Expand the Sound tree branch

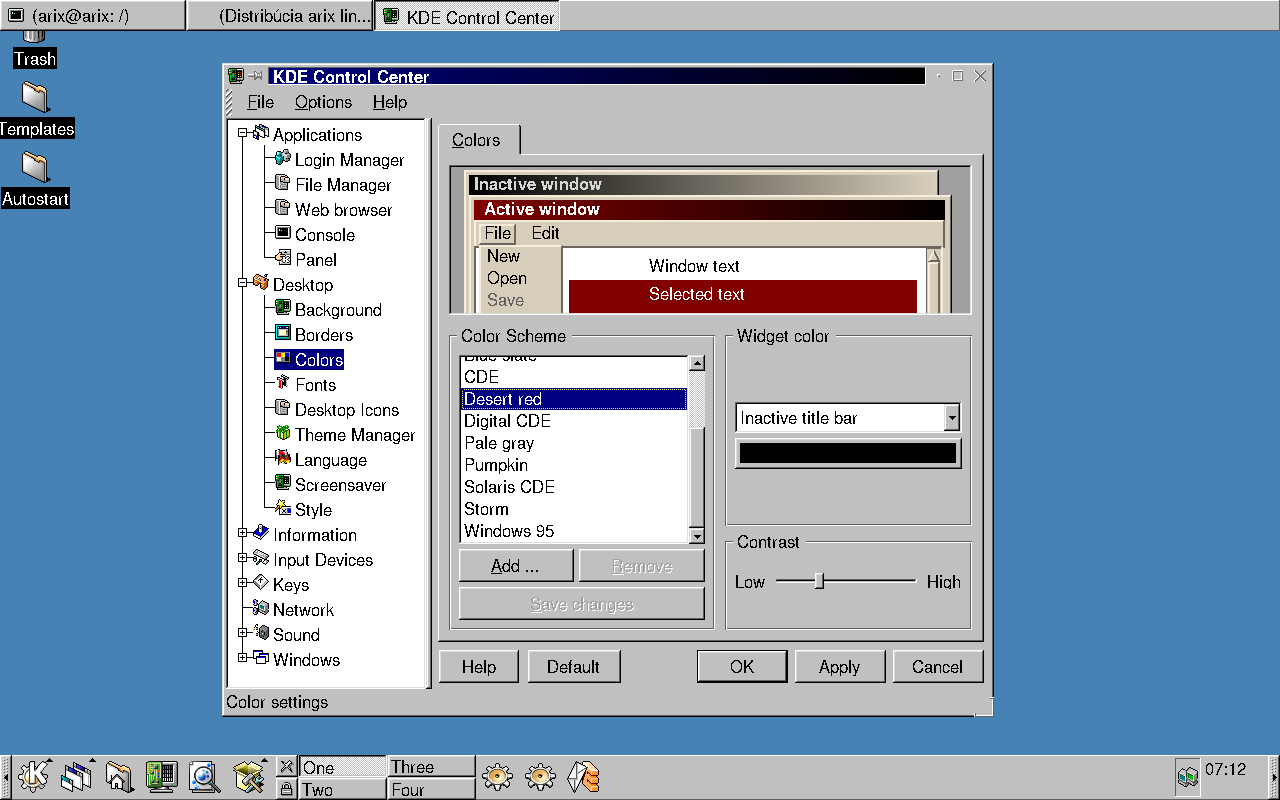click(242, 633)
